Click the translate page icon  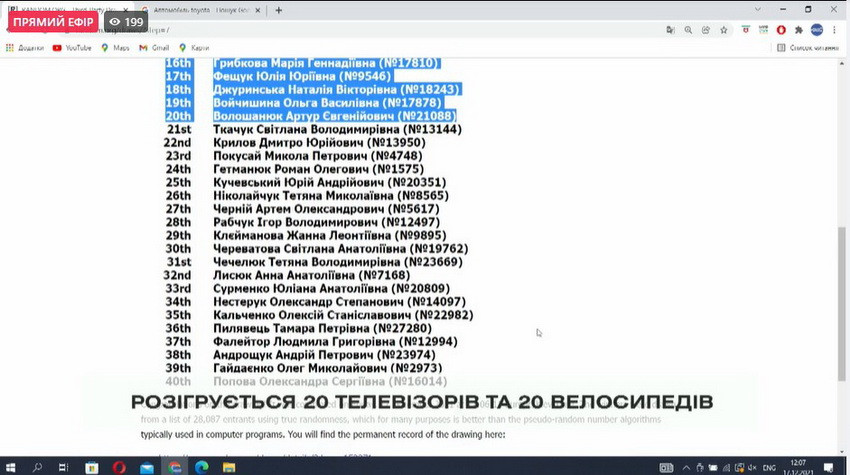(x=670, y=29)
